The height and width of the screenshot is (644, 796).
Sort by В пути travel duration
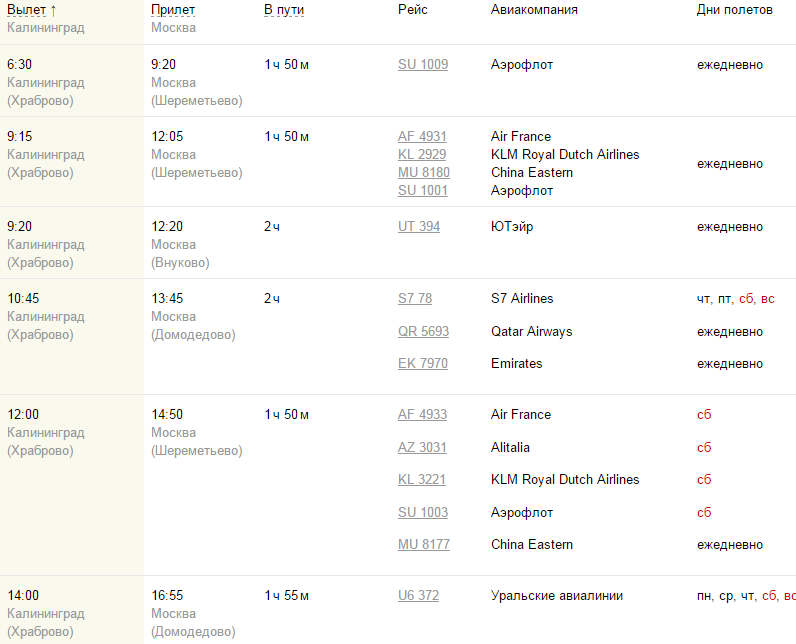coord(284,10)
